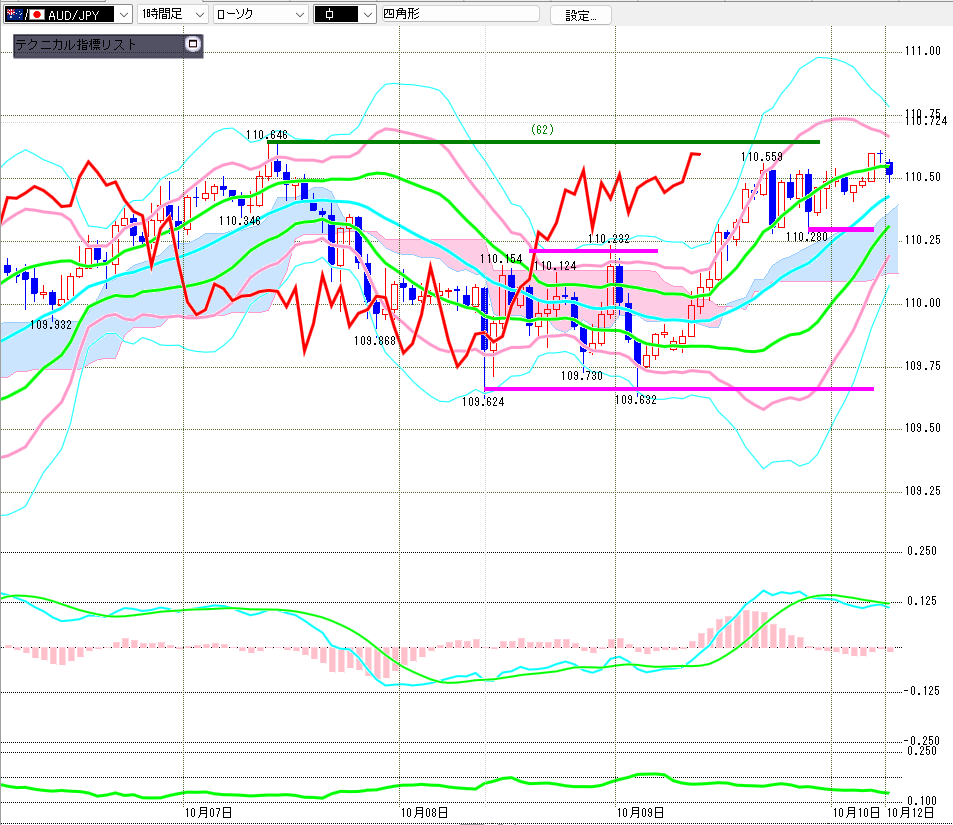Screen dimensions: 953x825
Task: Click the 109.25 price axis label
Action: coord(923,491)
